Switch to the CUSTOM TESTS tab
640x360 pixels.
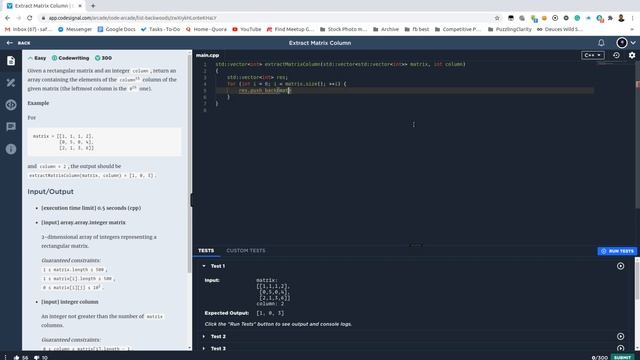coord(246,251)
